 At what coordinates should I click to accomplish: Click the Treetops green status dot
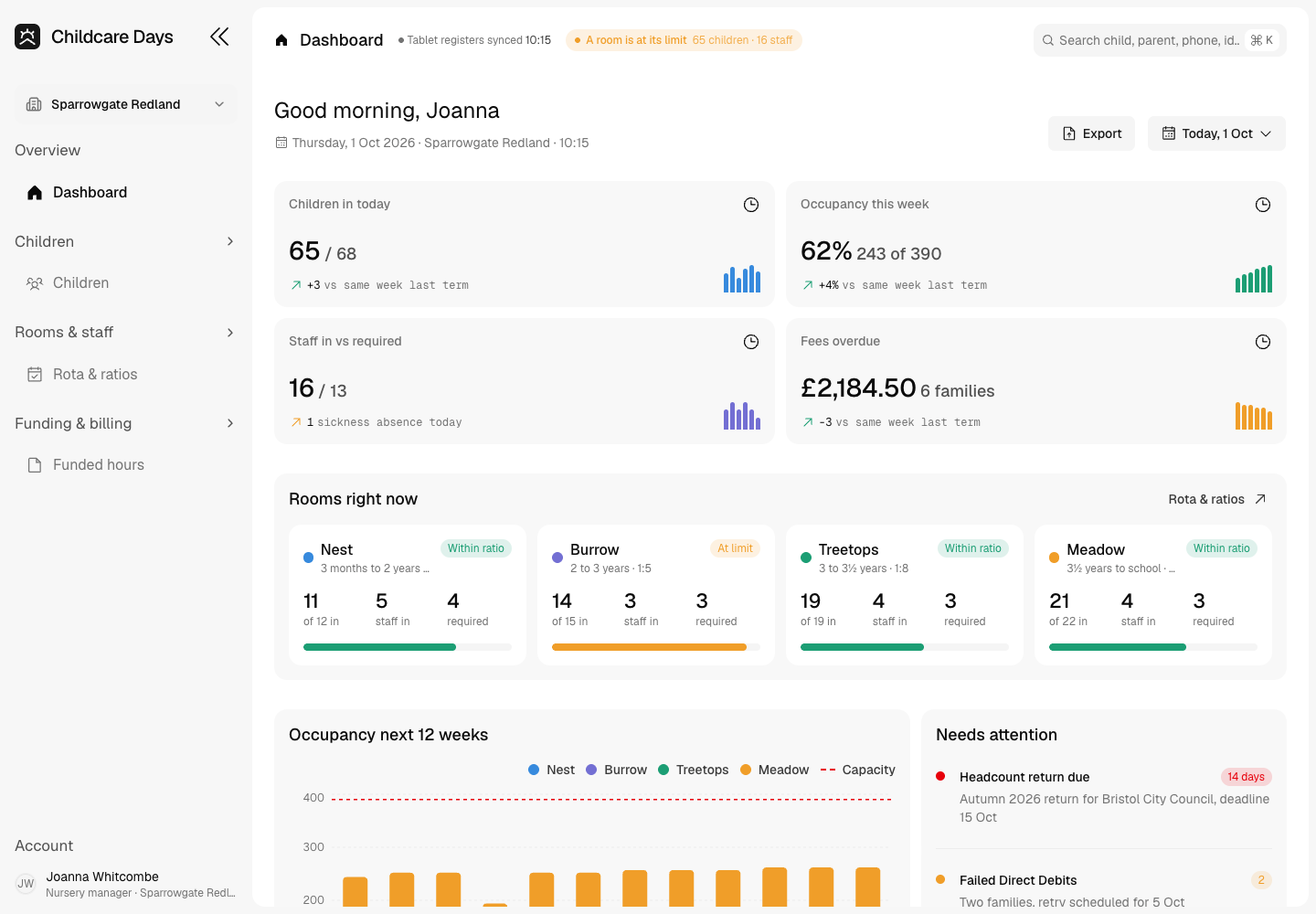click(x=806, y=558)
